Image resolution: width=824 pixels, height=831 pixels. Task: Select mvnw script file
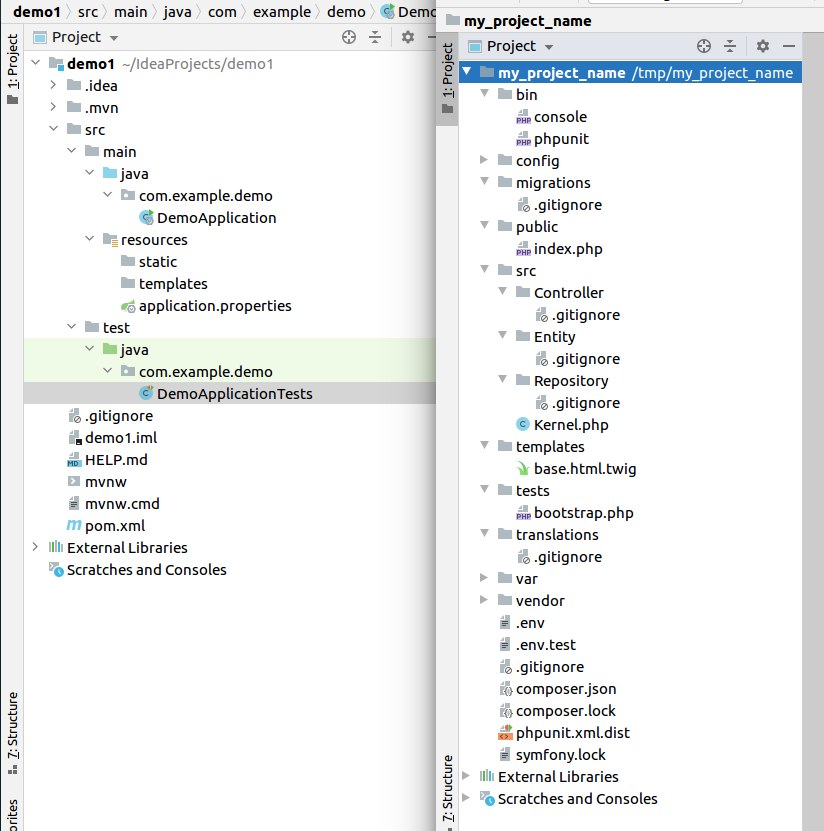[97, 482]
